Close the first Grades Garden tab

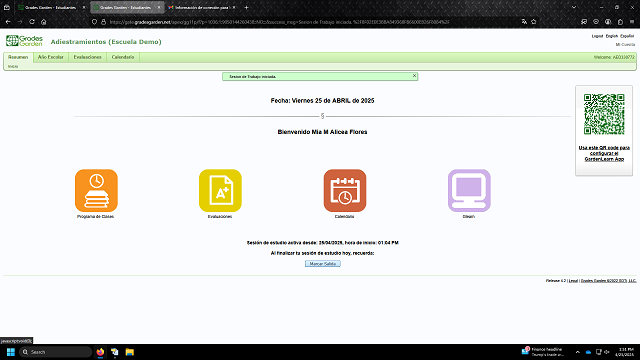(84, 7)
